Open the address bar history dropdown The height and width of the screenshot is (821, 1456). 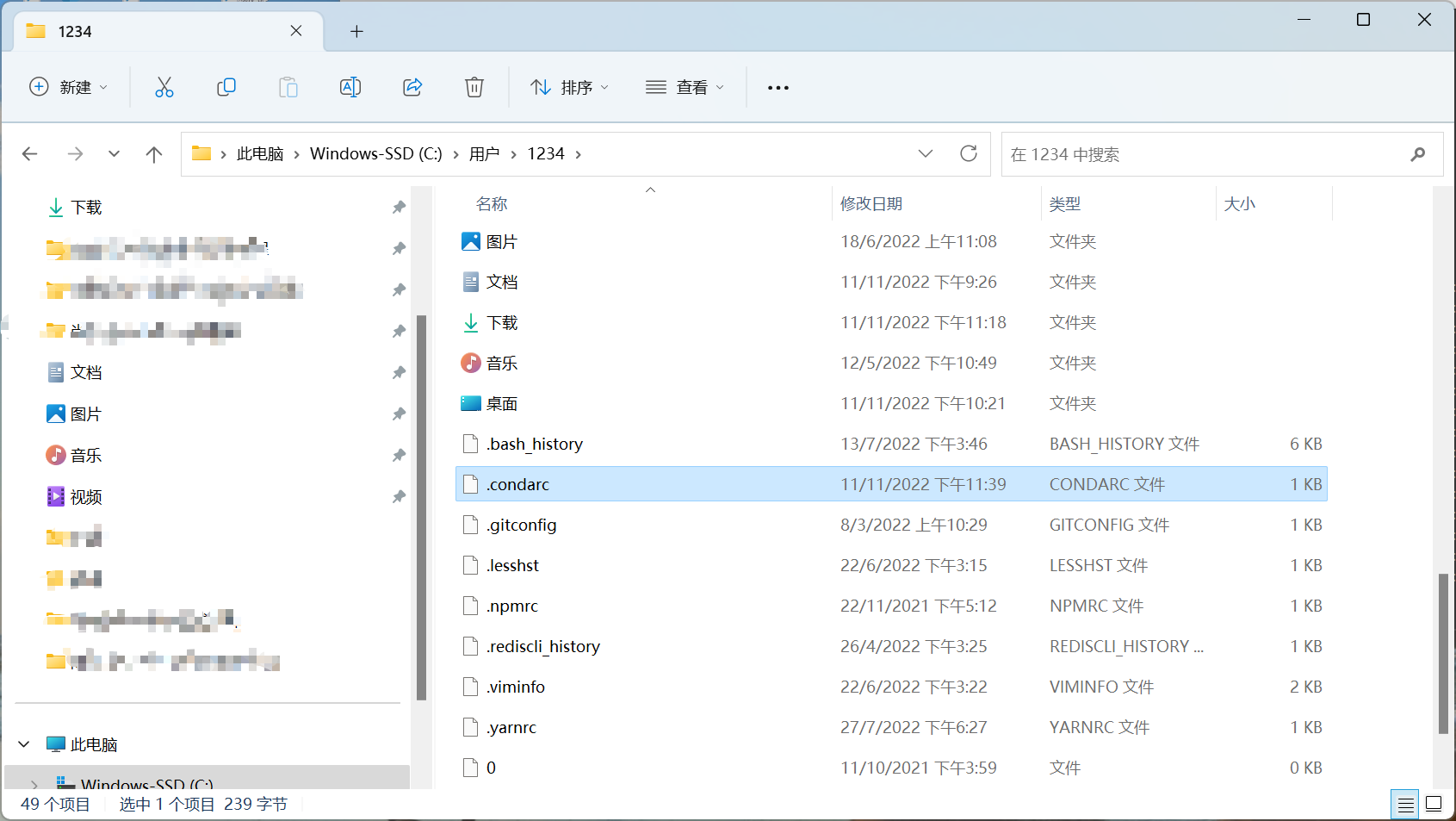[926, 153]
